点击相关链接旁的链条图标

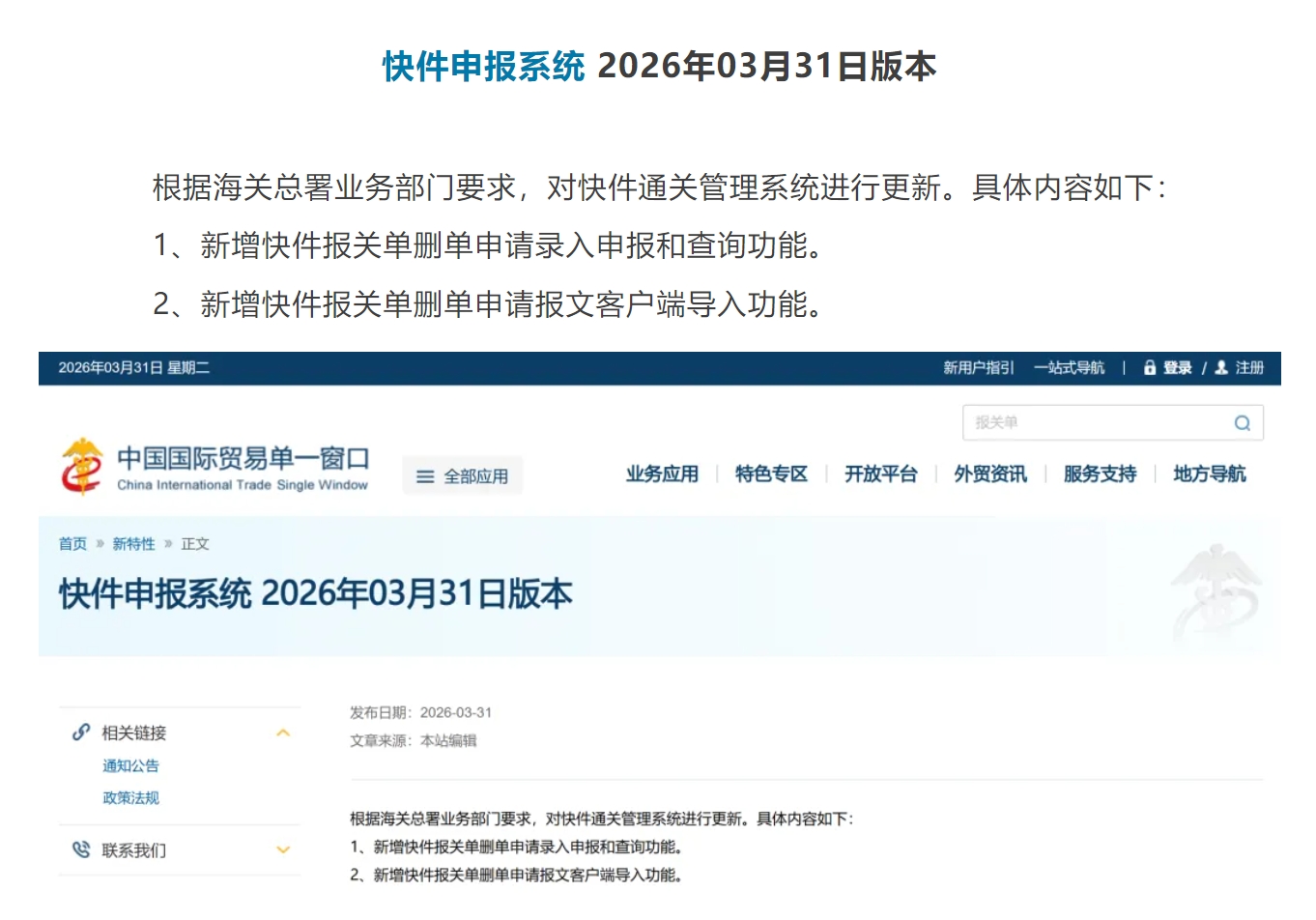pos(79,733)
